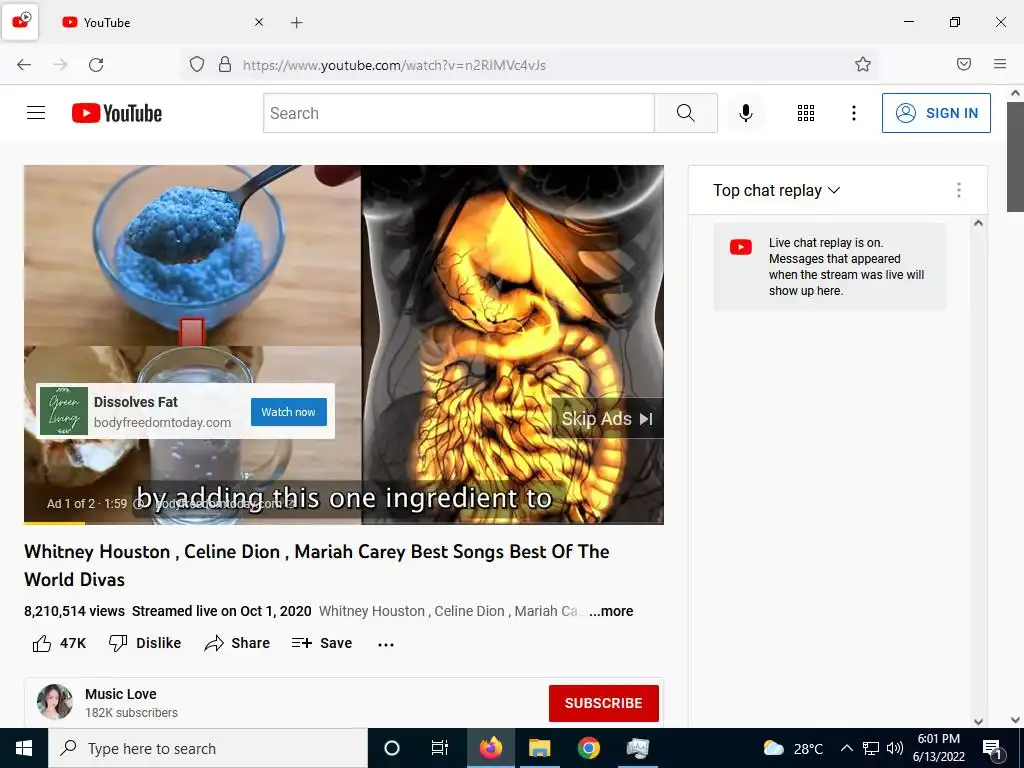1024x768 pixels.
Task: Open taskbar clock and calendar
Action: coord(938,748)
